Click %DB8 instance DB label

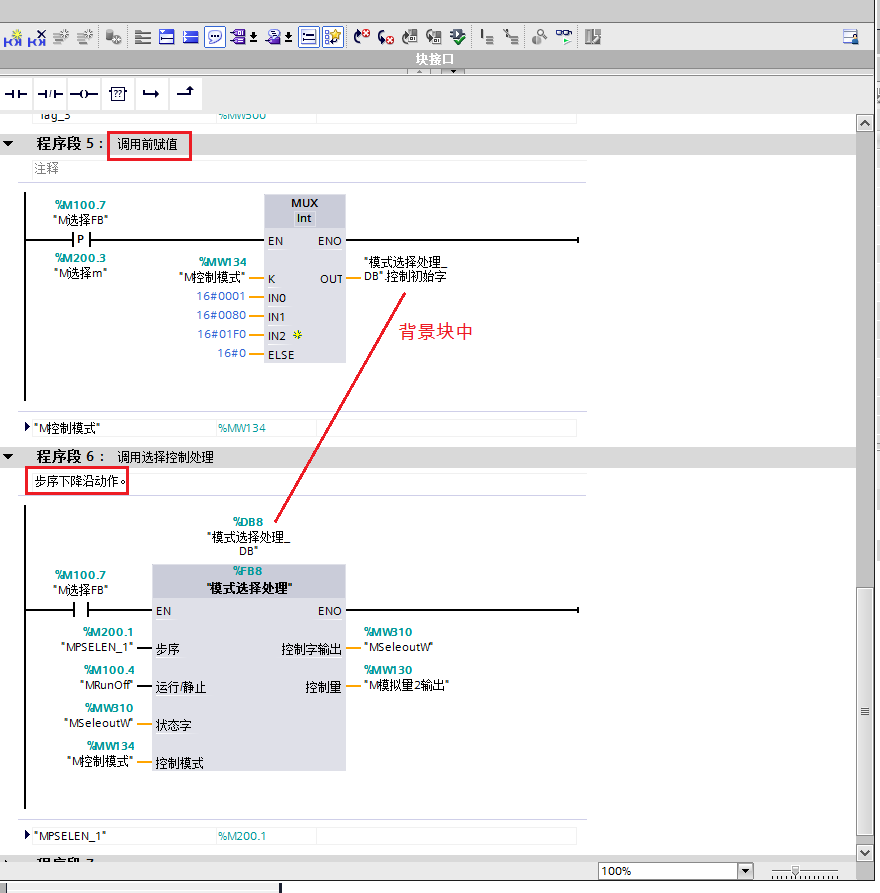click(248, 522)
